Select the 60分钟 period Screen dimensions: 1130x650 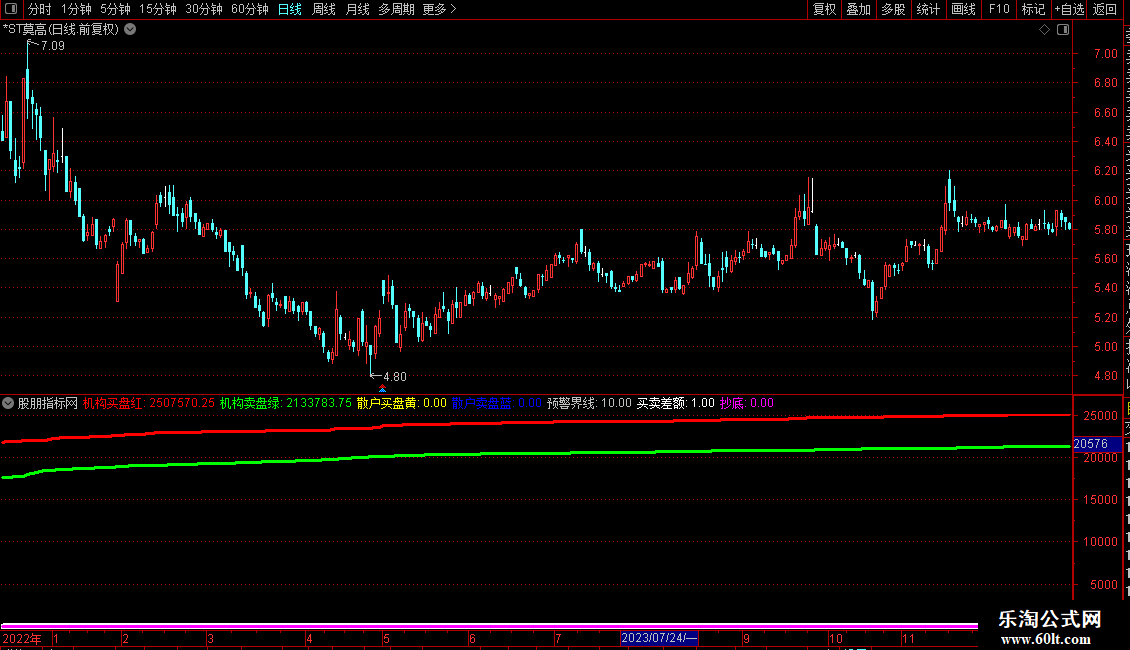[x=250, y=9]
